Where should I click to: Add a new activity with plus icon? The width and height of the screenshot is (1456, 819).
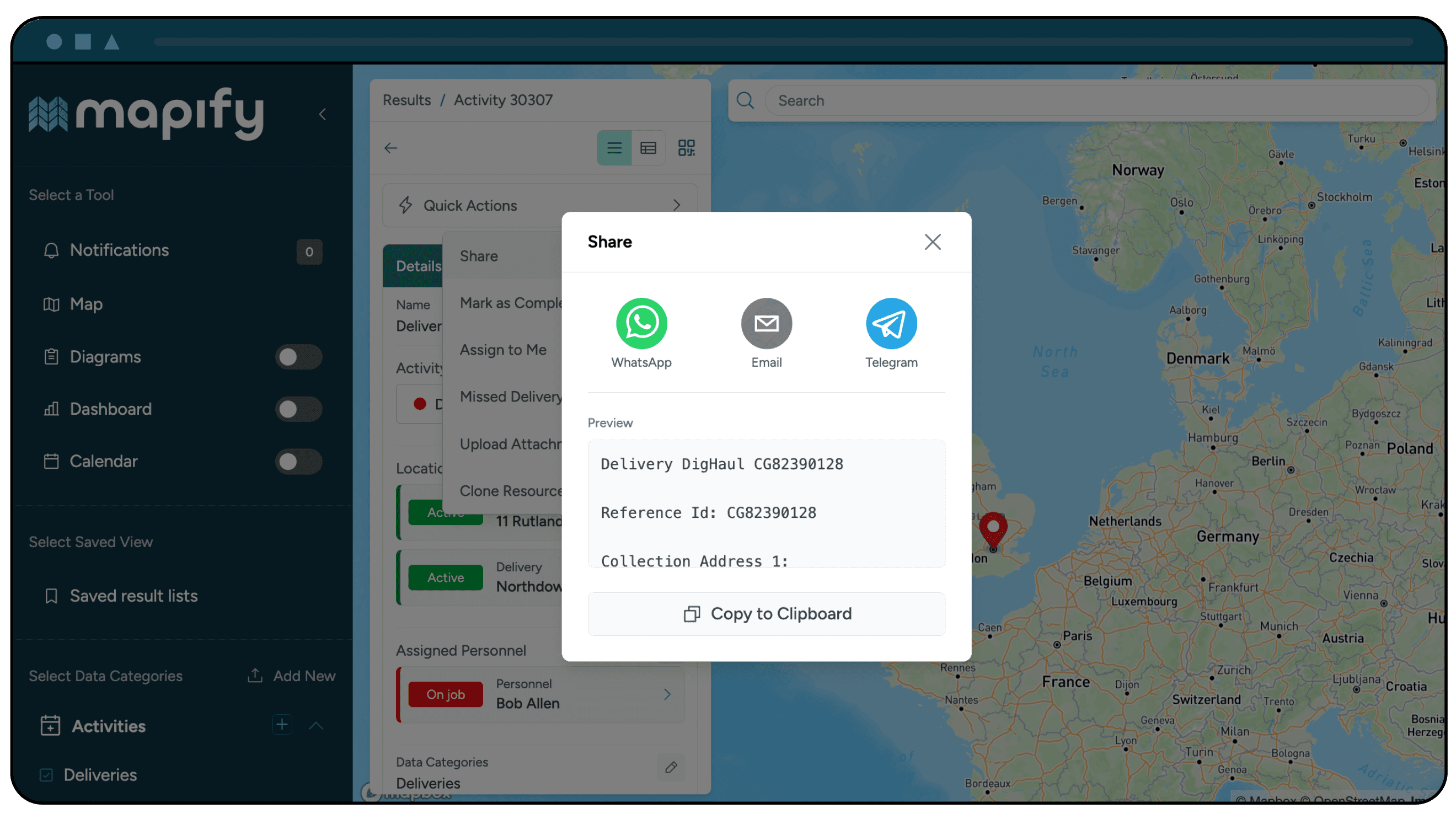coord(281,725)
